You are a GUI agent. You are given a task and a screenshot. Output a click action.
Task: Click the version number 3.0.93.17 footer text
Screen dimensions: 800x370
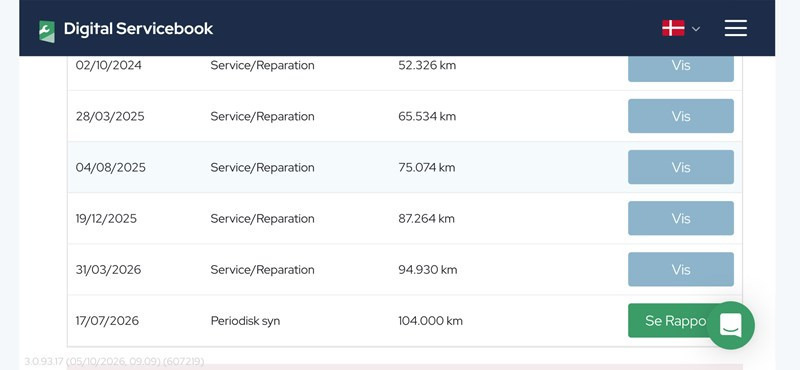pyautogui.click(x=114, y=361)
